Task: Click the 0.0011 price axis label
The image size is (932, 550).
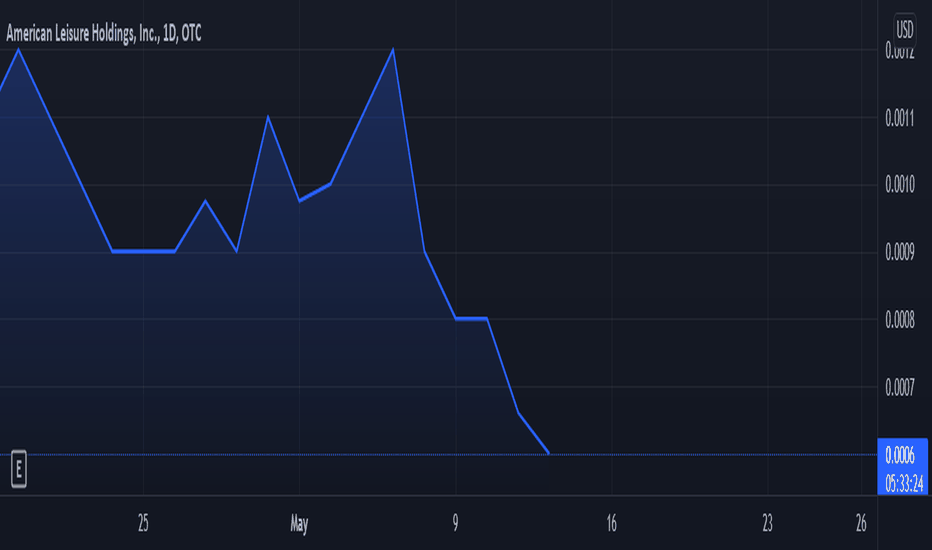Action: 900,118
